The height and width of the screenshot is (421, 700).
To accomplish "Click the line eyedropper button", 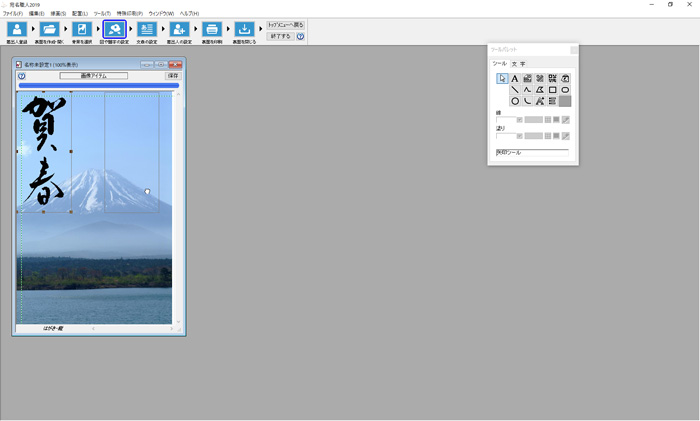I will [x=566, y=120].
